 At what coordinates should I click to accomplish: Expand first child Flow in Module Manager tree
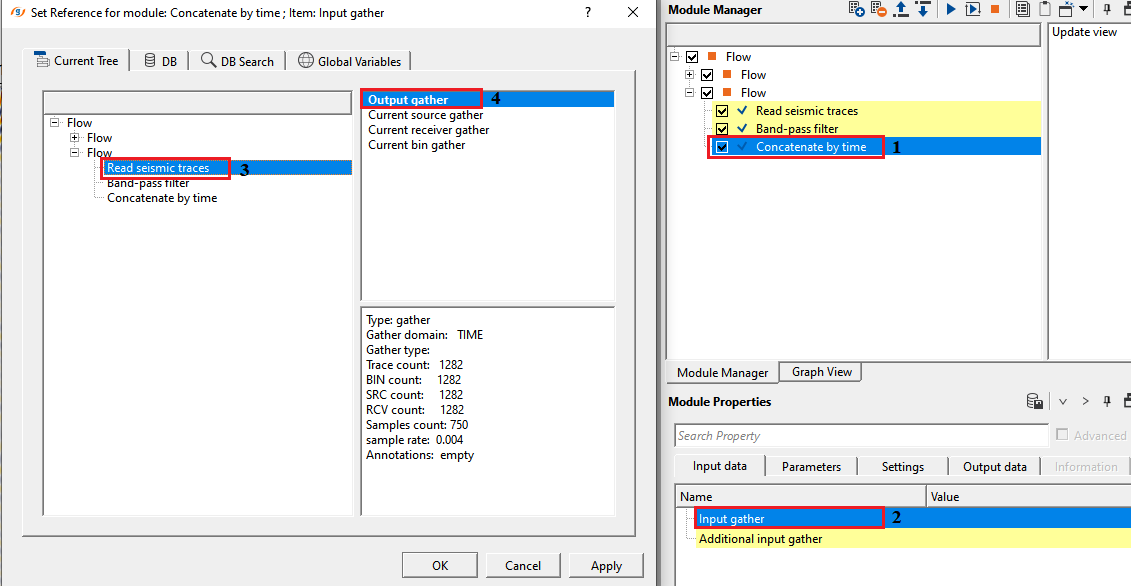click(x=690, y=74)
